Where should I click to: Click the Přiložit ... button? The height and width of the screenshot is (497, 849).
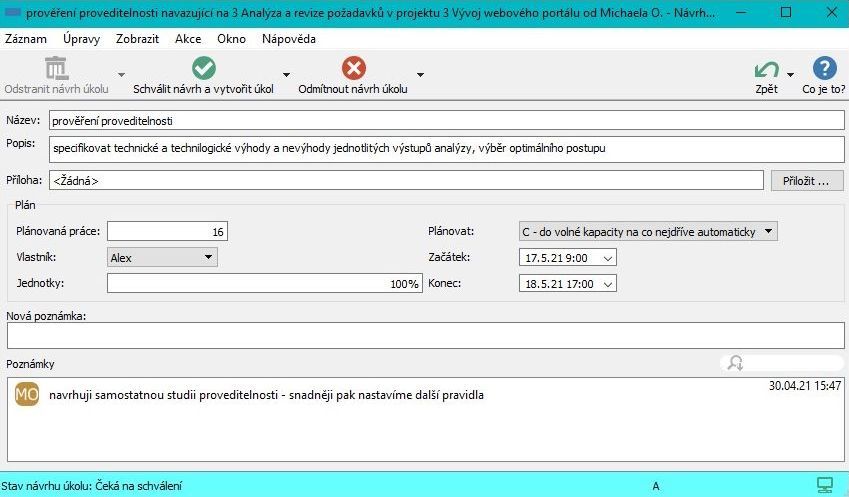(x=807, y=181)
